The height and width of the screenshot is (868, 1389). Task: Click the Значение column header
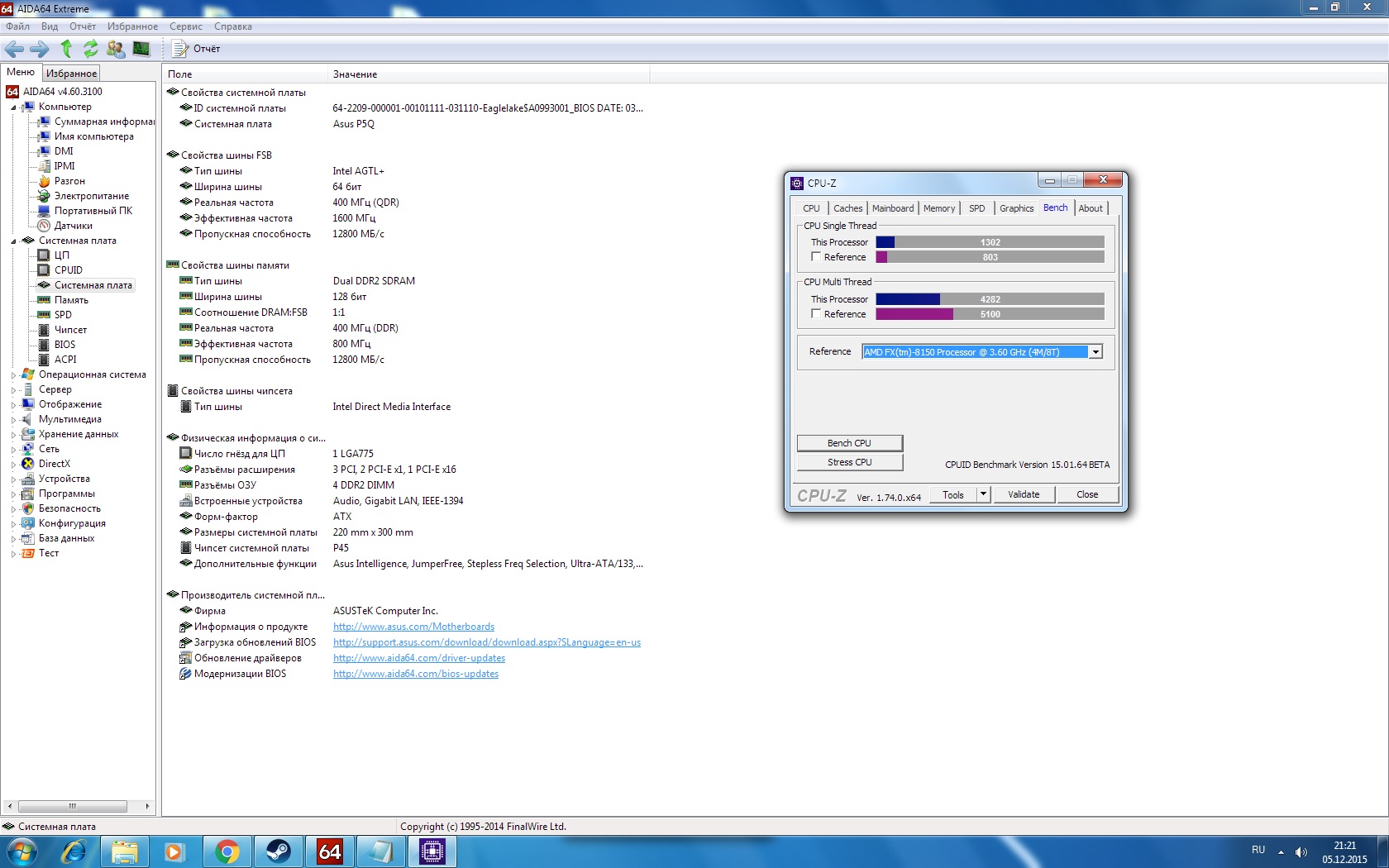(489, 74)
